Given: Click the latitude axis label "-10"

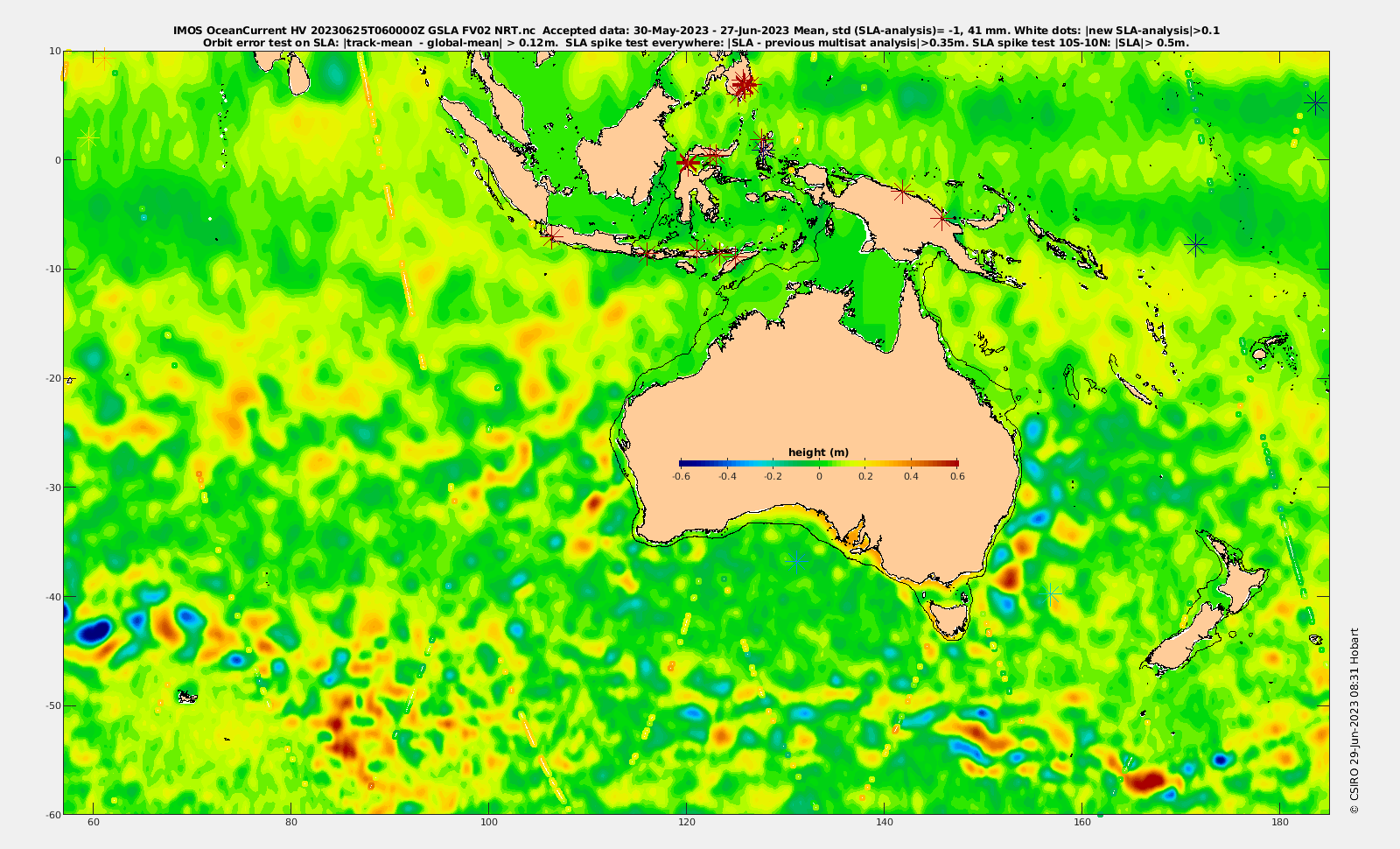Looking at the screenshot, I should [52, 269].
